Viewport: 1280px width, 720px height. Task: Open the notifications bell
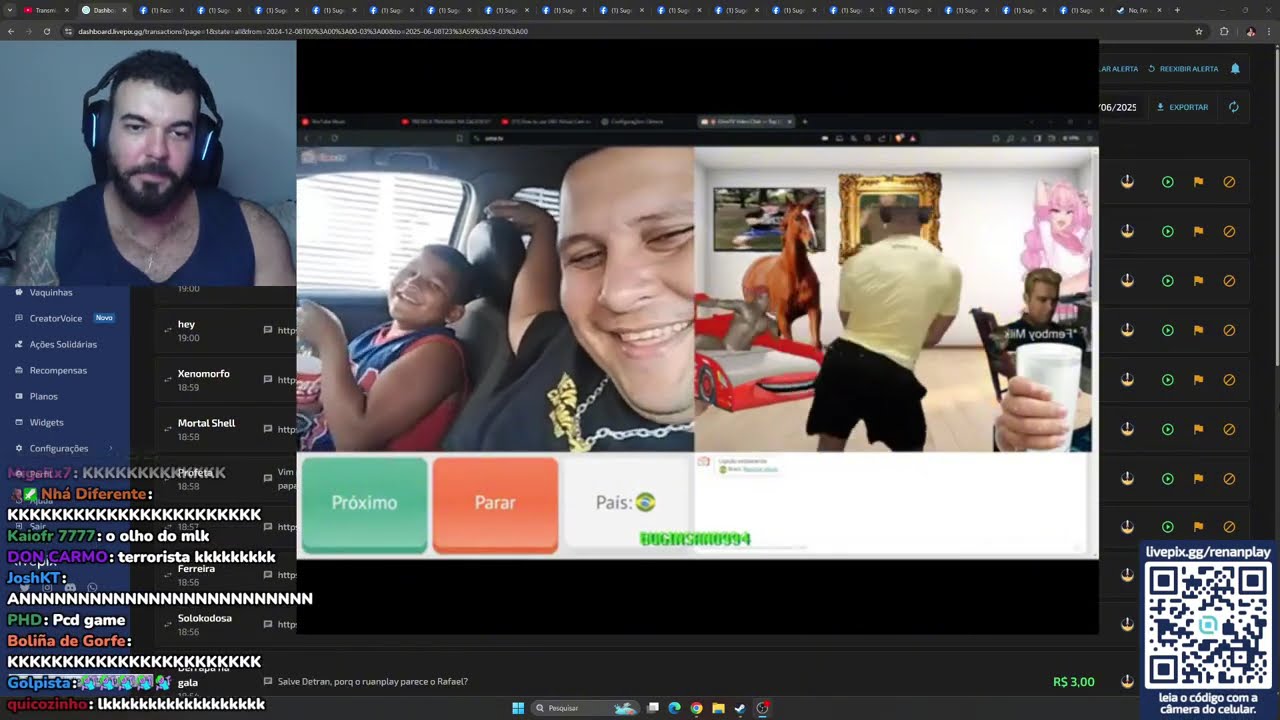coord(1235,69)
